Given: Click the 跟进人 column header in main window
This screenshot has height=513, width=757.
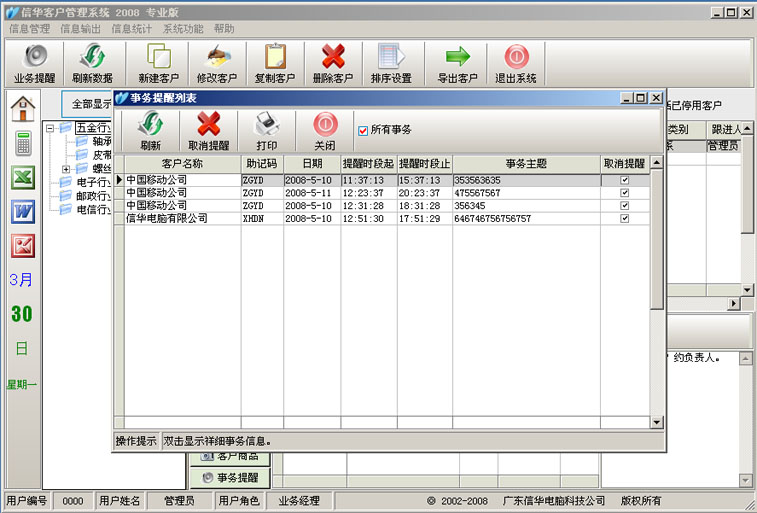Looking at the screenshot, I should (x=725, y=129).
